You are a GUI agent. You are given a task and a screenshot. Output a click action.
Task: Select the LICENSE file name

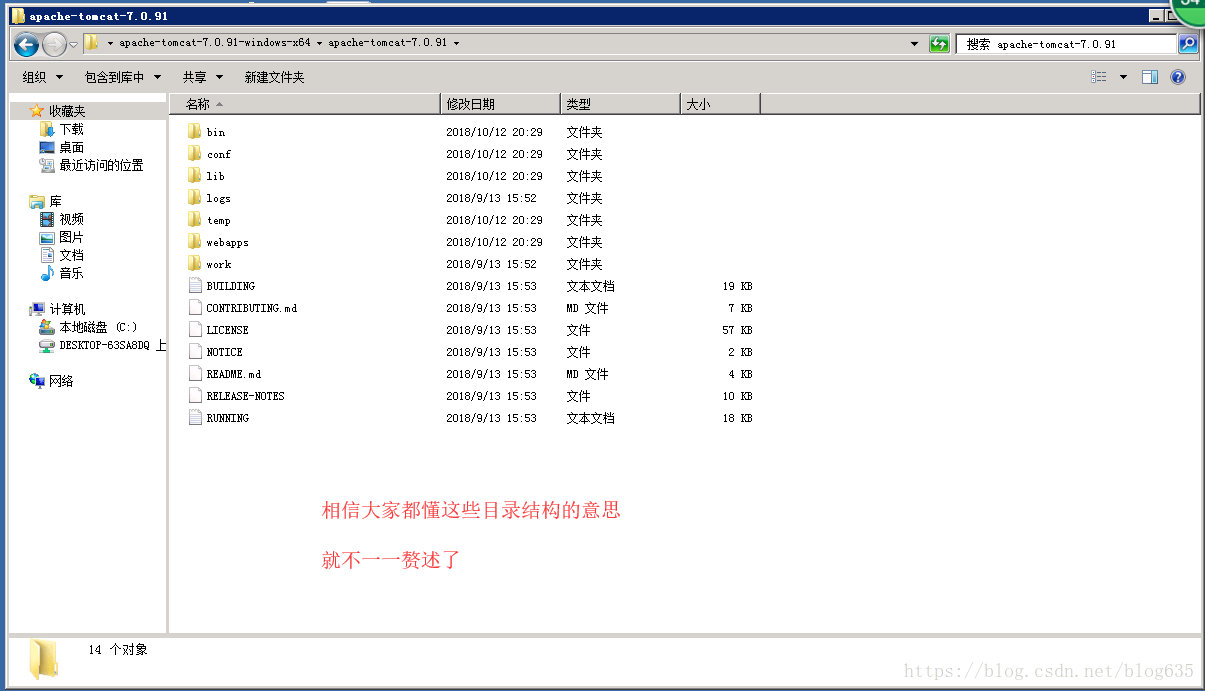tap(227, 330)
